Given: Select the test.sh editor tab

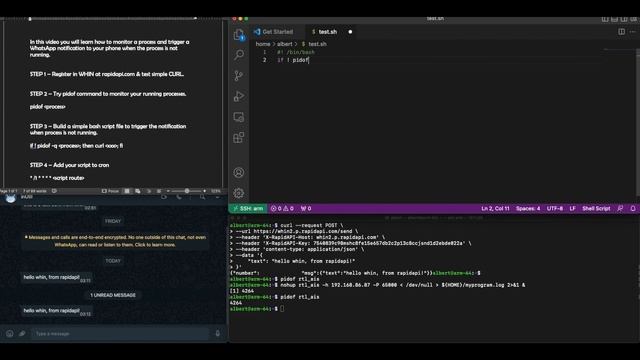Looking at the screenshot, I should (328, 32).
